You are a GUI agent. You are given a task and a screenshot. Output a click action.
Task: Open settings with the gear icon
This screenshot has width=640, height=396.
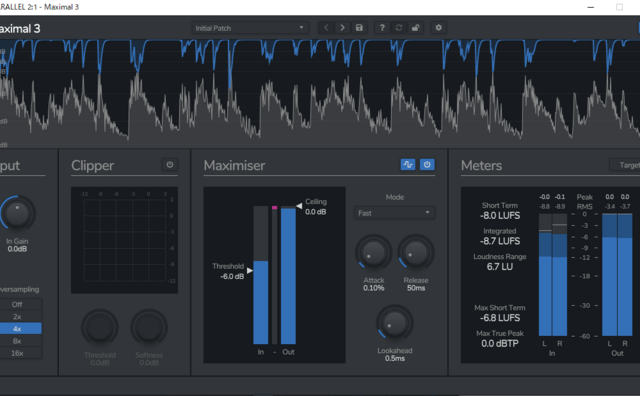pyautogui.click(x=438, y=28)
